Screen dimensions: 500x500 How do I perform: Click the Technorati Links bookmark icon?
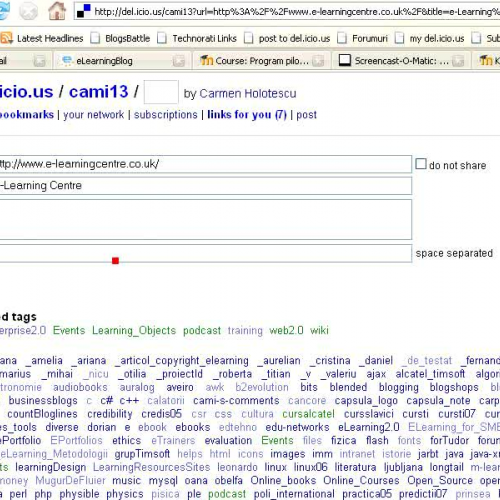(162, 38)
